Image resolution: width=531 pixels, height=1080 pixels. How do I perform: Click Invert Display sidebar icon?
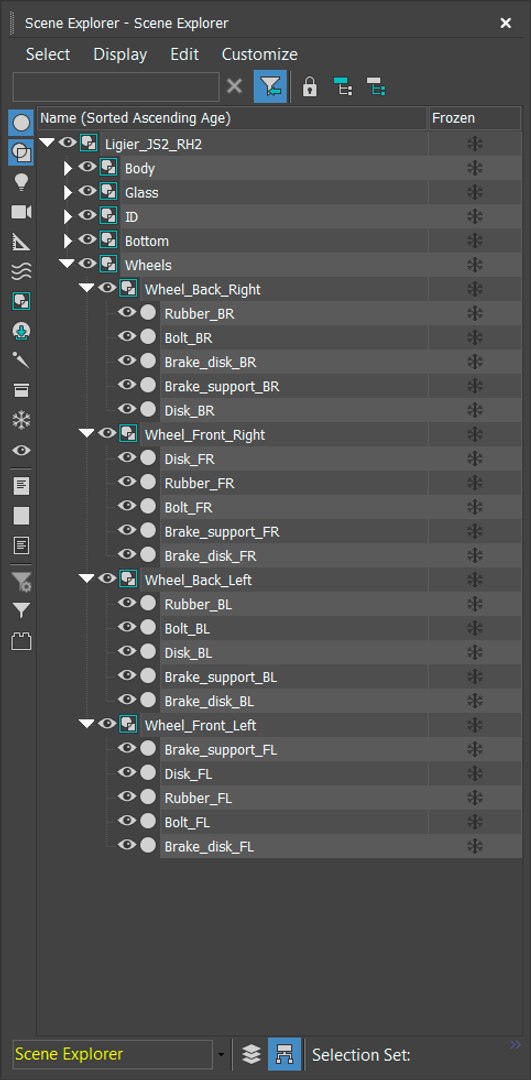[x=21, y=546]
